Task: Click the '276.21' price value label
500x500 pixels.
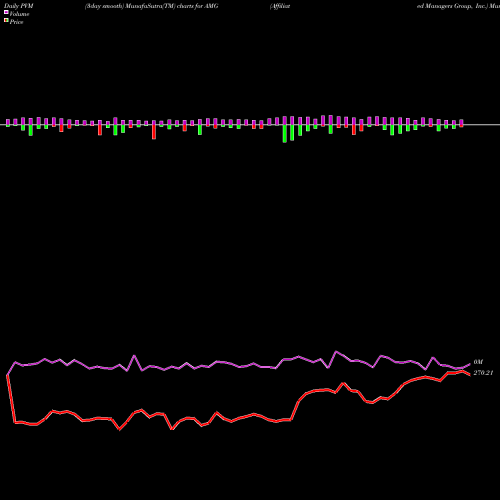Action: [483, 373]
